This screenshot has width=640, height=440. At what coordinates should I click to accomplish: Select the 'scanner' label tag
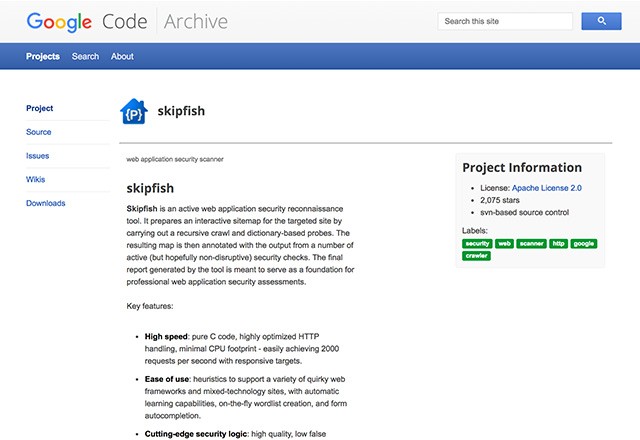532,243
